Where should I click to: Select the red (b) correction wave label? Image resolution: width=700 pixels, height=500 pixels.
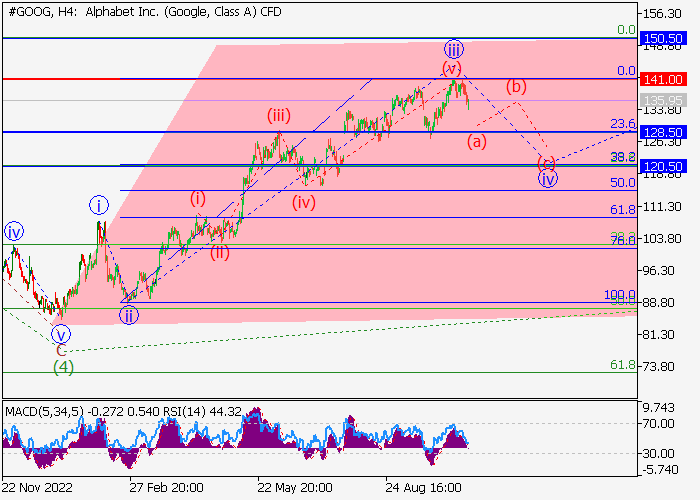click(x=516, y=86)
